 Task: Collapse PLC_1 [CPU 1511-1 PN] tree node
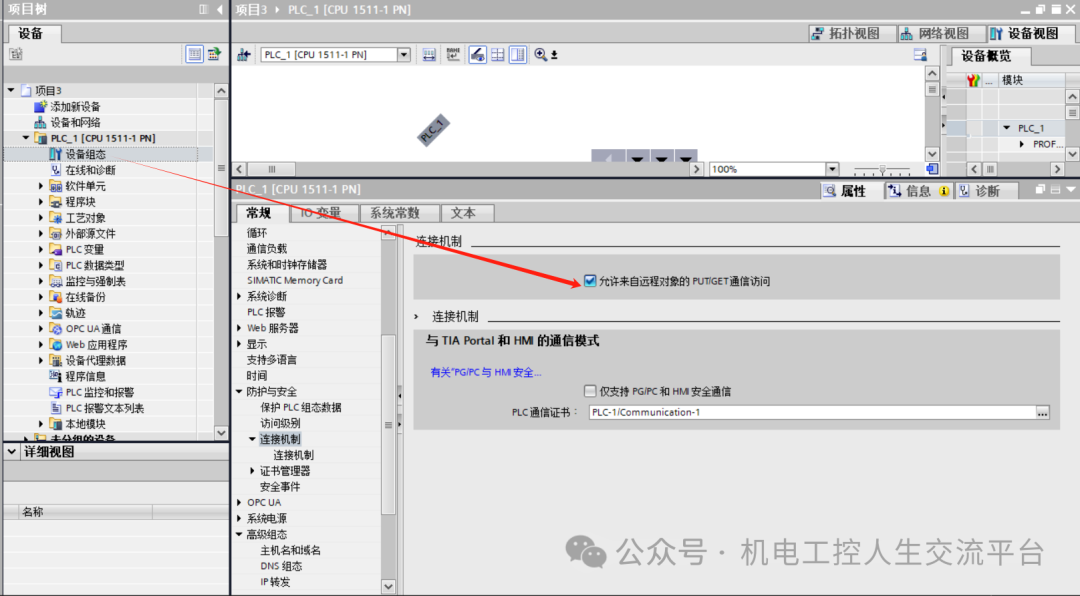[25, 138]
